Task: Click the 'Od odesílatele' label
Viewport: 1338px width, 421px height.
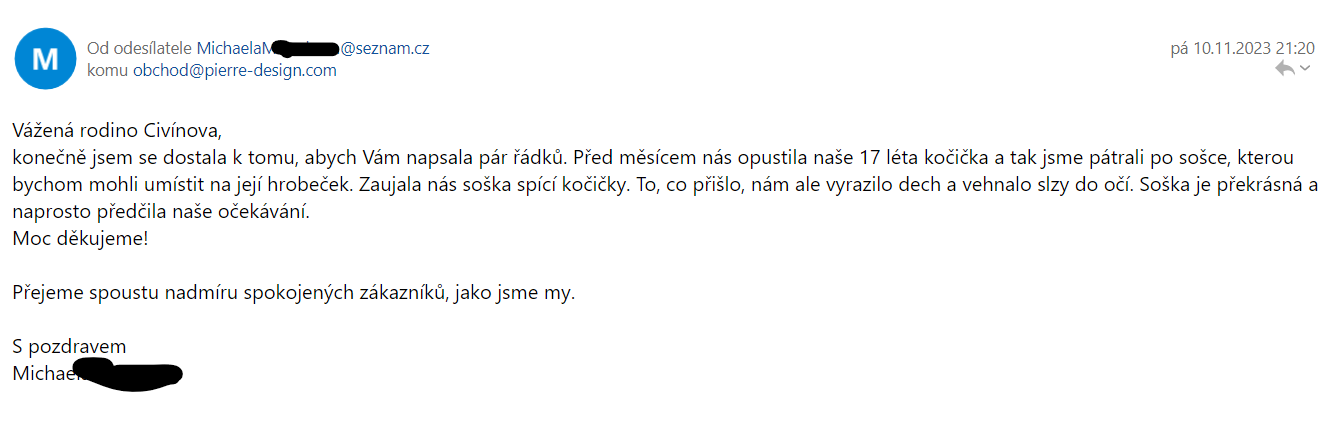Action: pyautogui.click(x=140, y=48)
